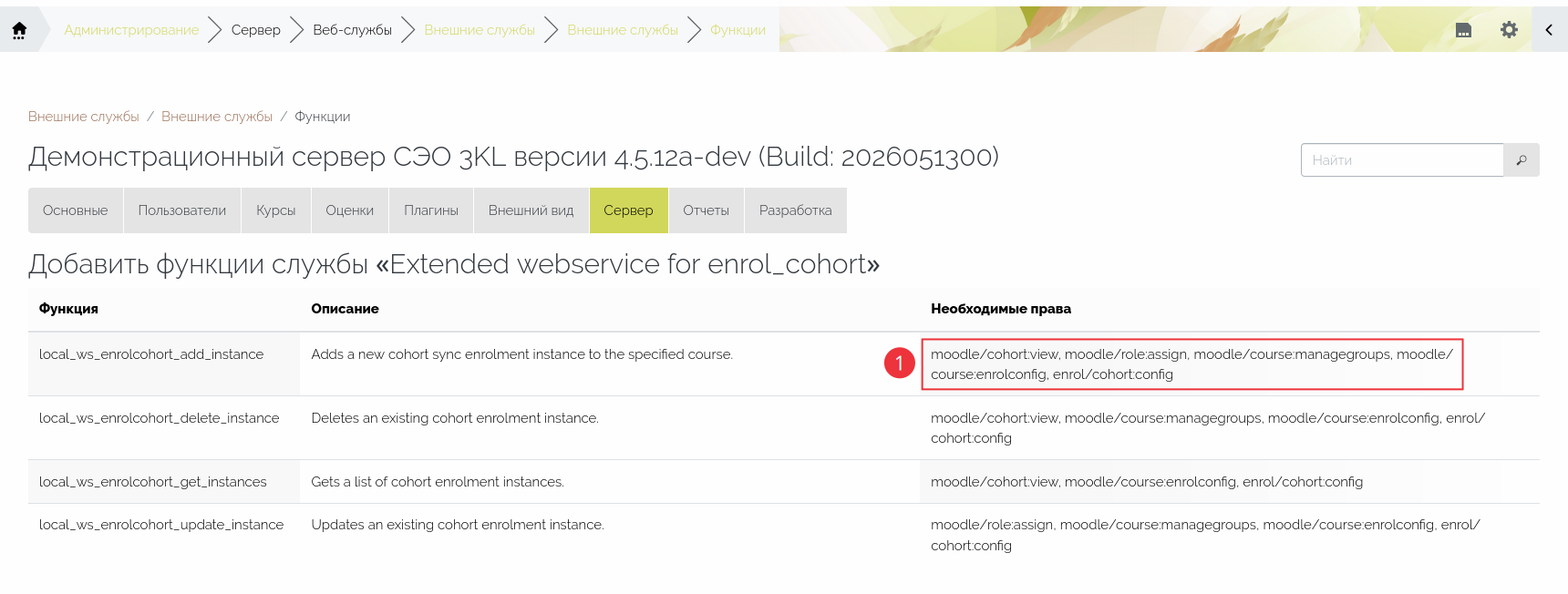Viewport: 1568px width, 594px height.
Task: Click Администрирование in the top breadcrumb
Action: (x=131, y=30)
